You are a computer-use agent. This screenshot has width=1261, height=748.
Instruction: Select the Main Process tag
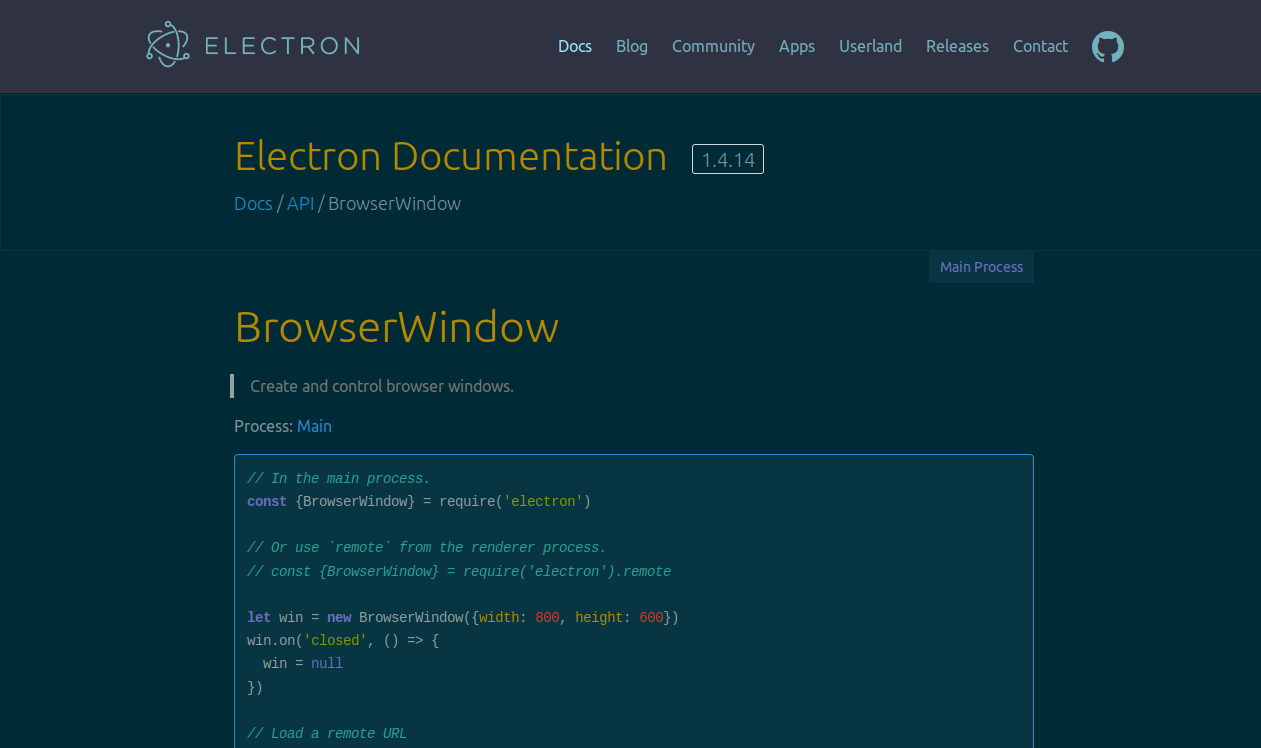tap(981, 266)
